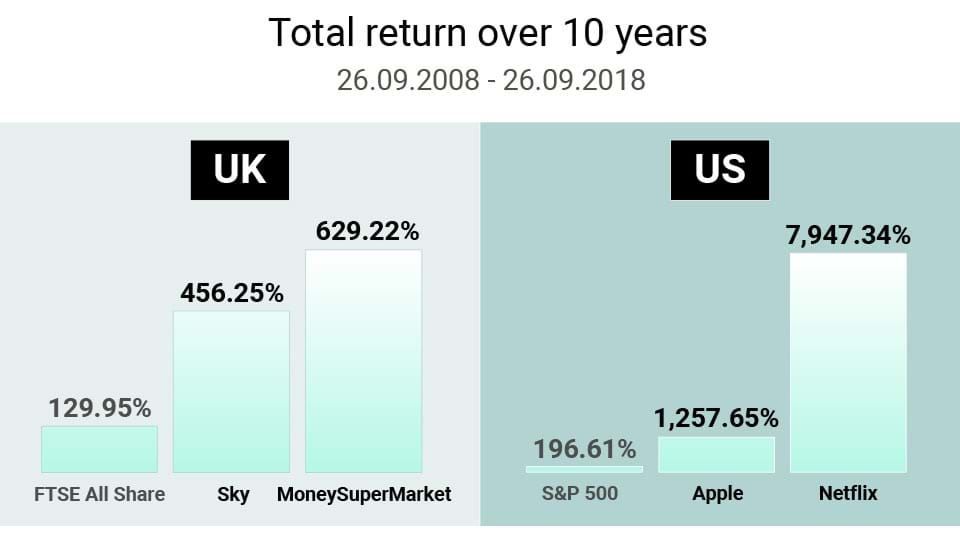
Task: Select the 1,257.65% value label
Action: 716,419
